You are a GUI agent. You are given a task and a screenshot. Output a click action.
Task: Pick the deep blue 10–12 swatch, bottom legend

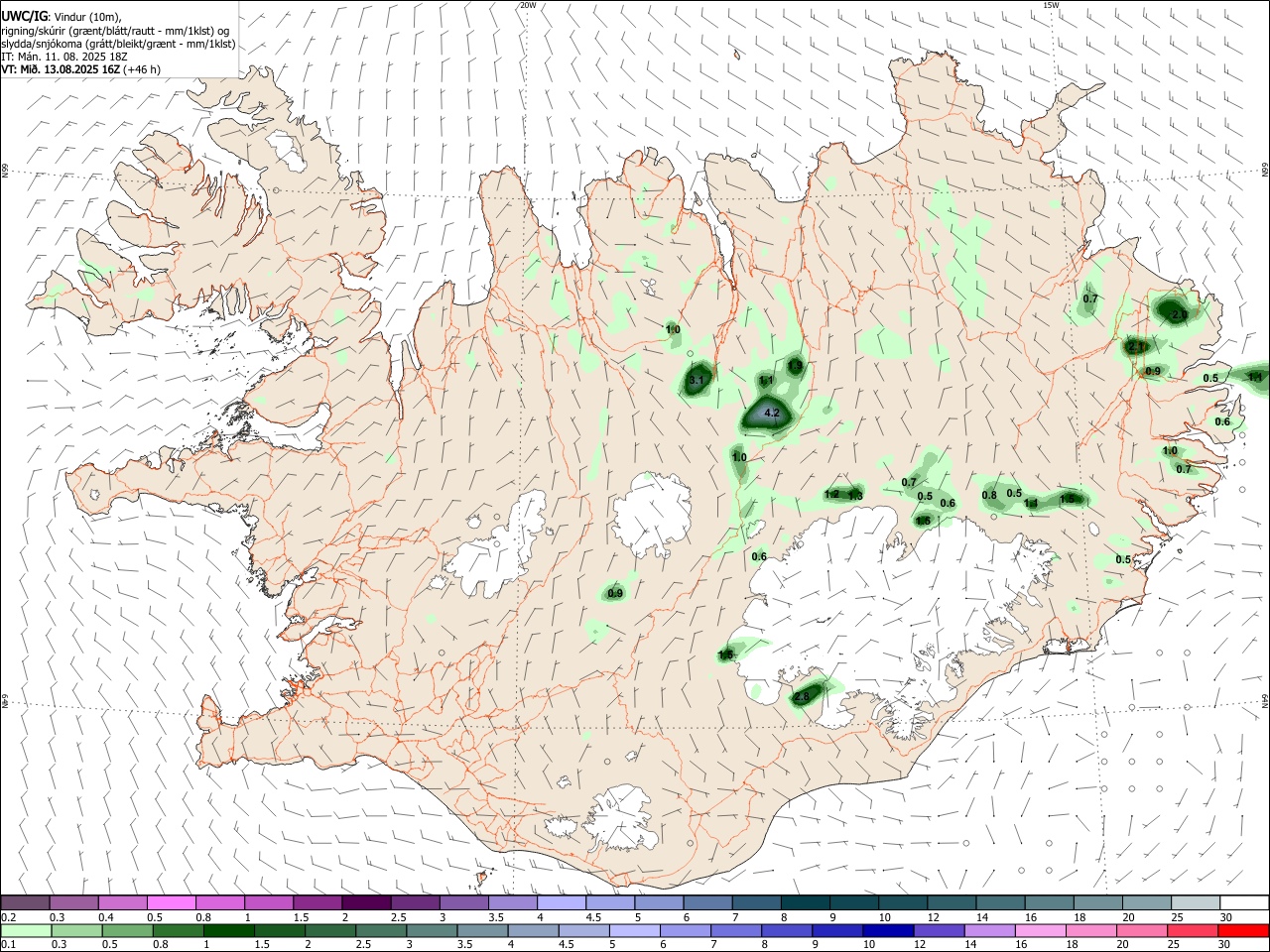[x=887, y=930]
